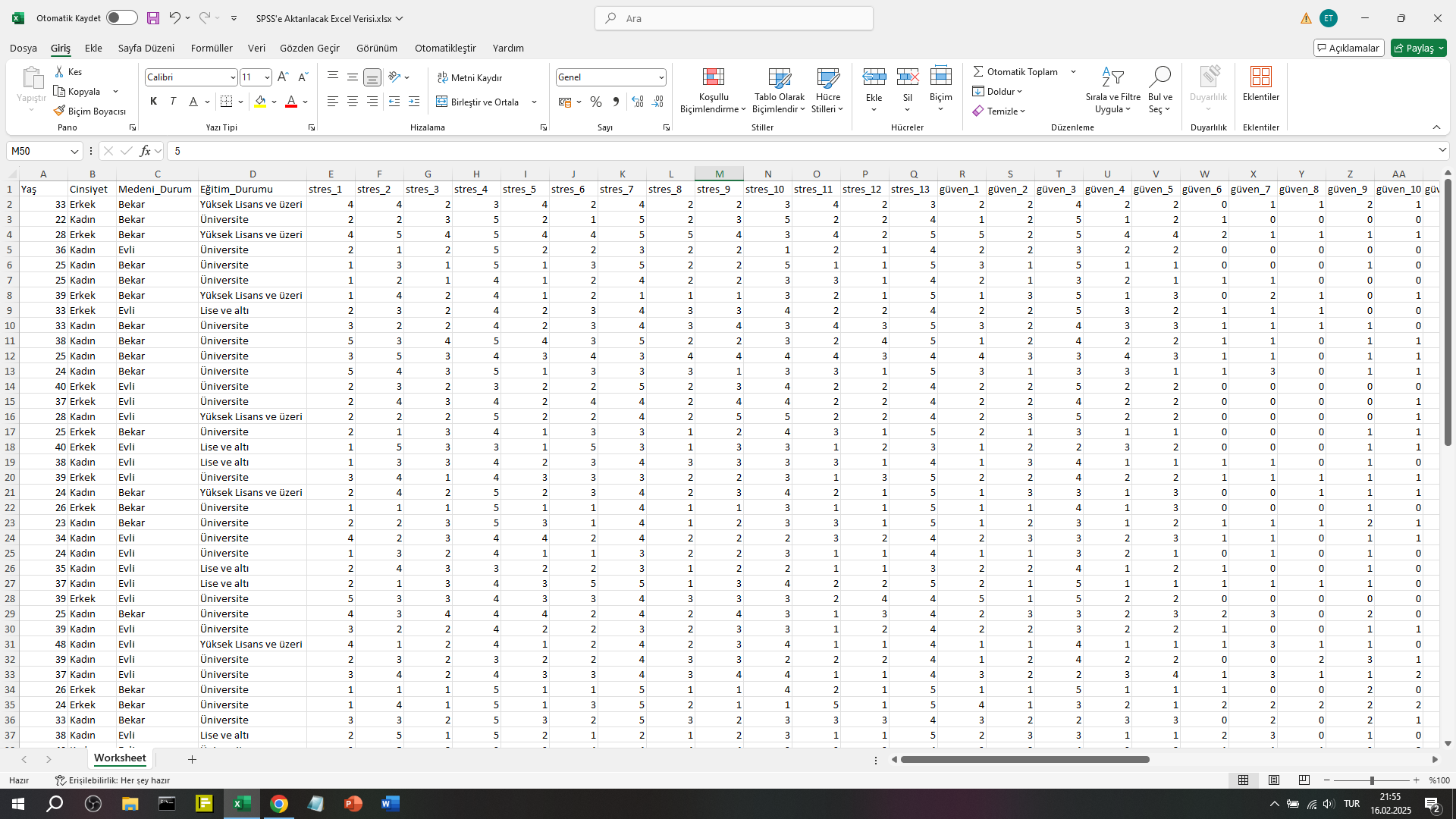The width and height of the screenshot is (1456, 819).
Task: Toggle Otomatik Kaydet on
Action: 121,17
